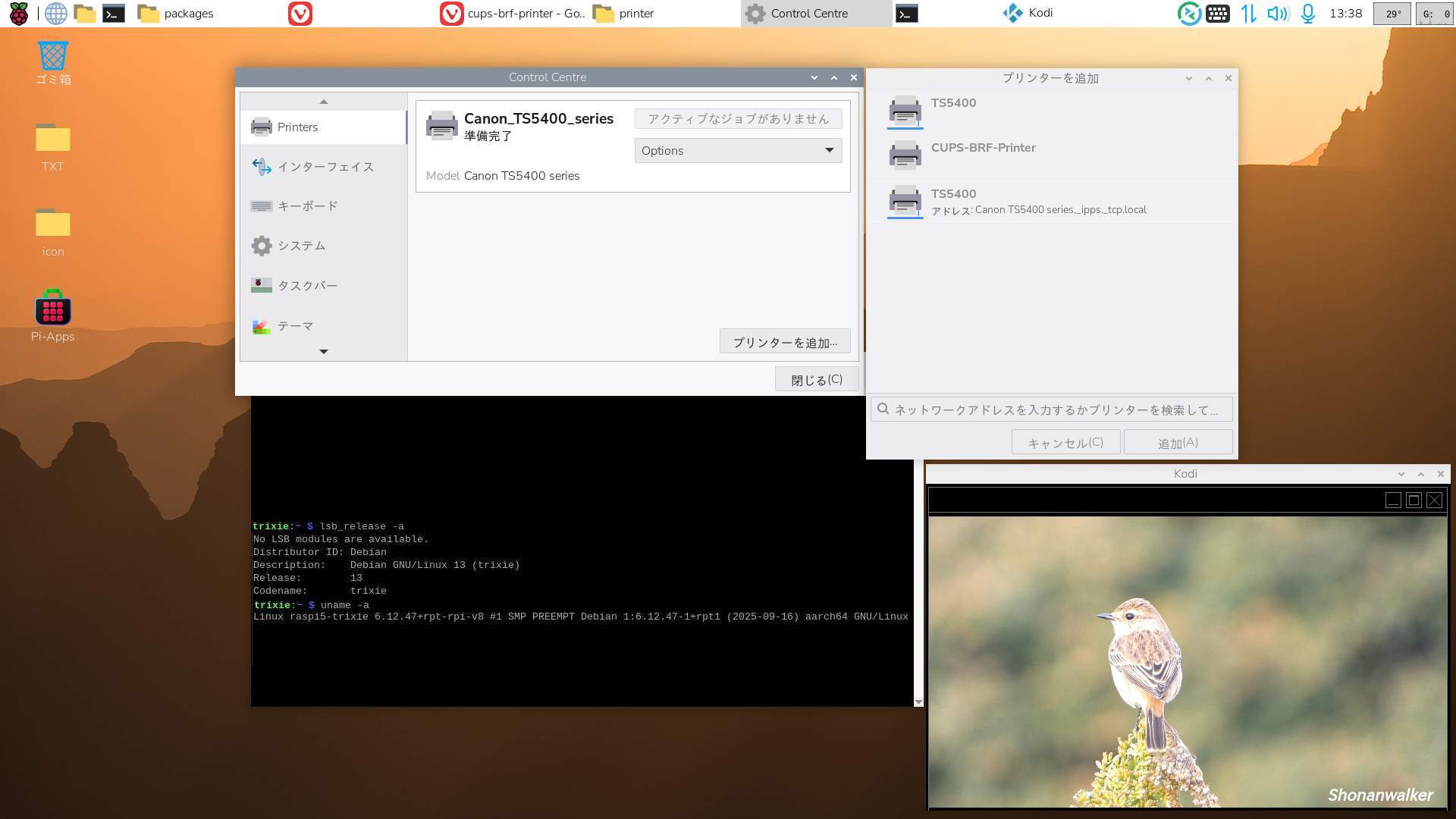Click the プリンターを追加 button
The height and width of the screenshot is (819, 1456).
(x=785, y=342)
